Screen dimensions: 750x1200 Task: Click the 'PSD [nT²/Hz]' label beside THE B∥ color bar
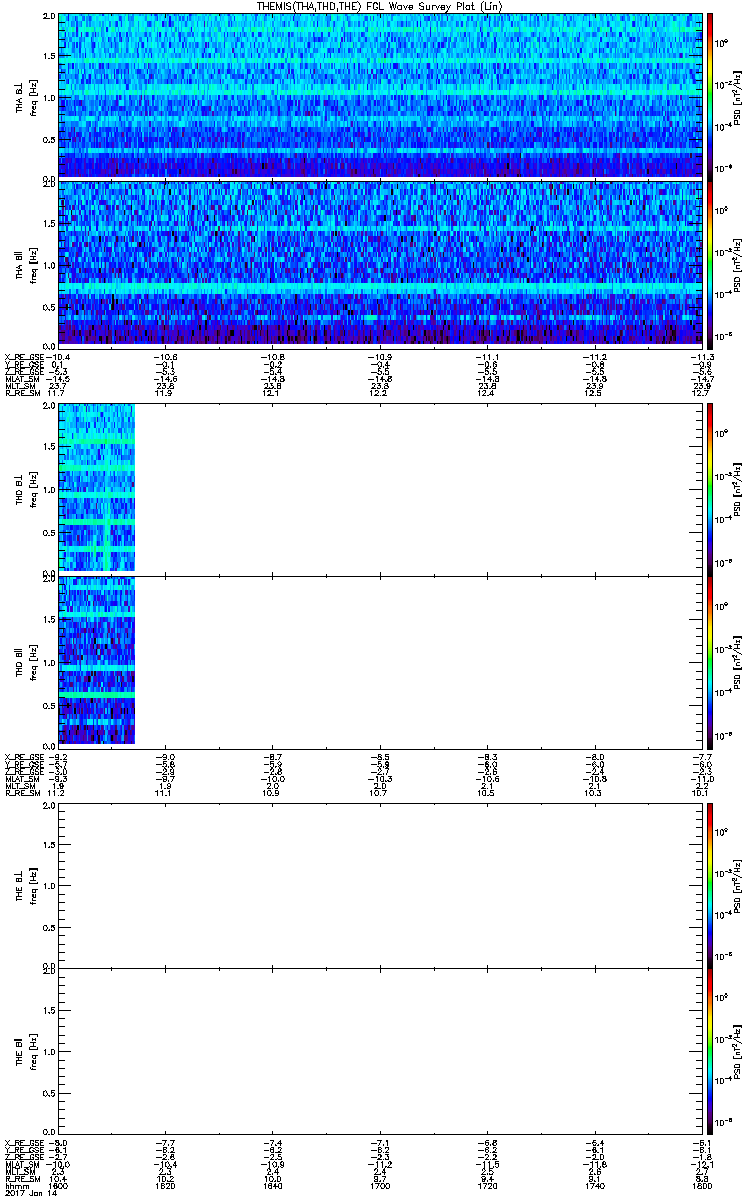coord(737,1050)
